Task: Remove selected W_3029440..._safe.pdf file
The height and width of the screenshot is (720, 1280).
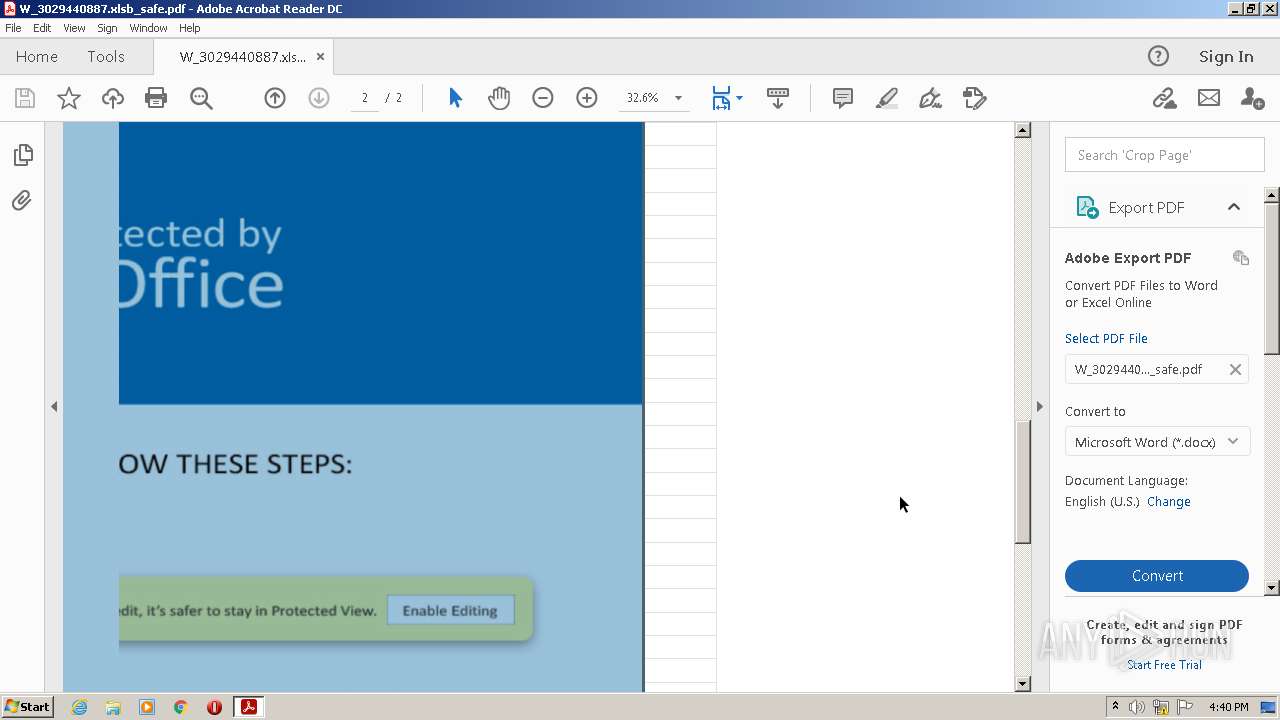Action: (x=1235, y=369)
